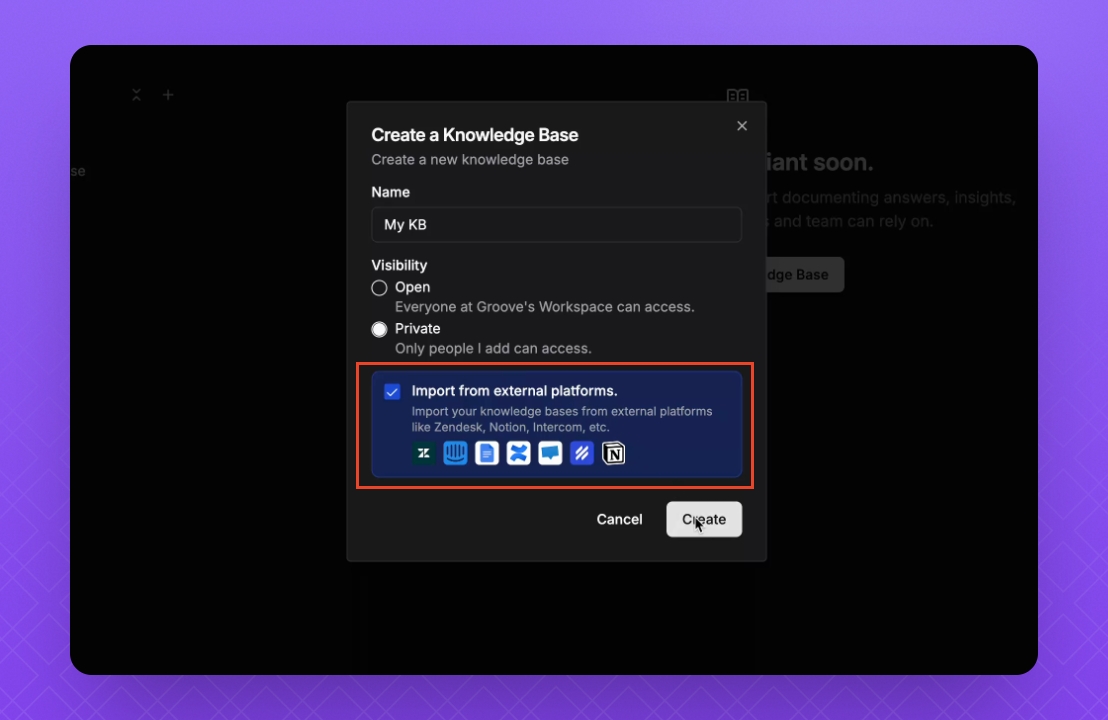Click 'Create a new knowledge base' subtitle
The width and height of the screenshot is (1108, 720).
(470, 160)
